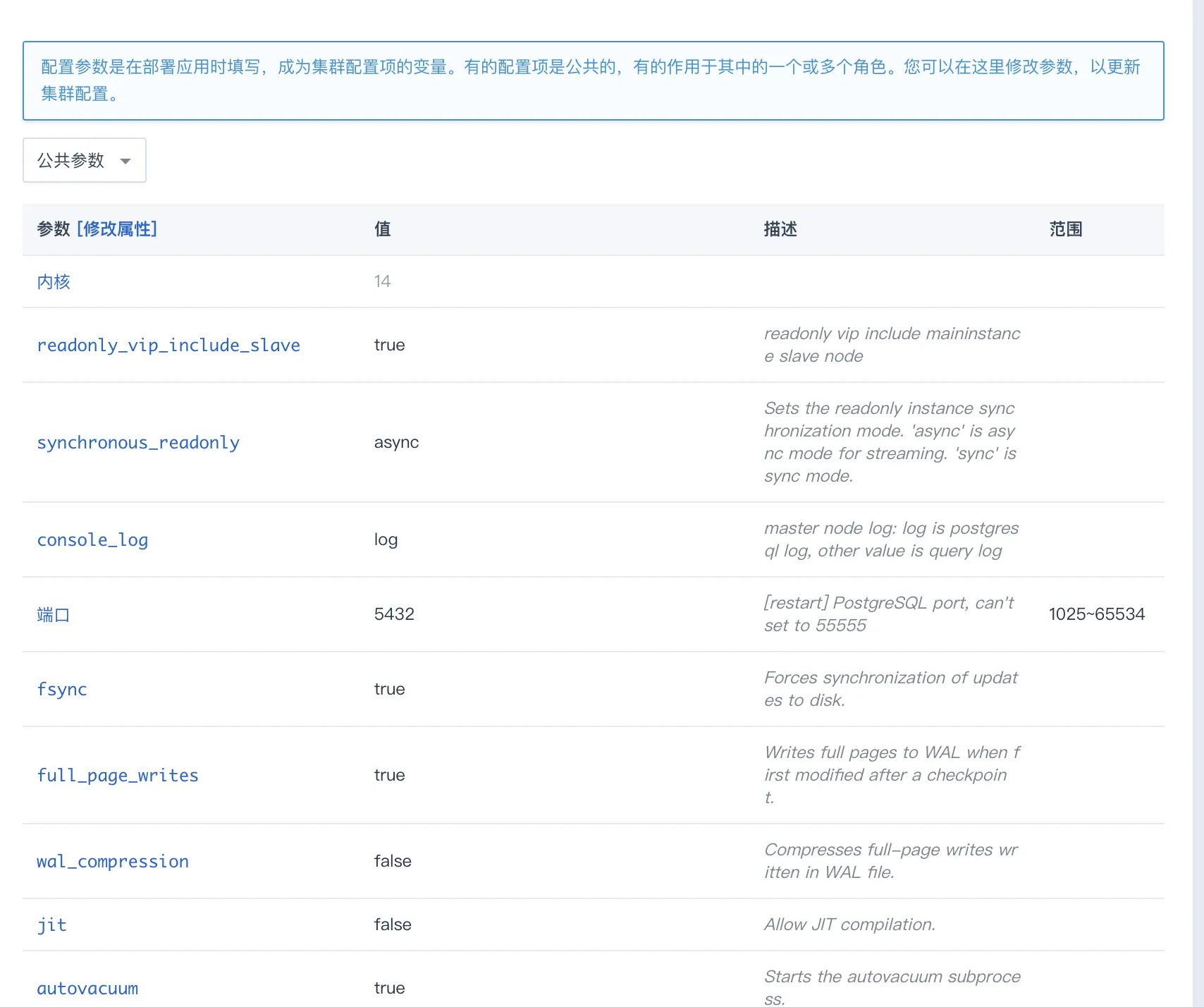Click the 描述 column header
1204x1007 pixels.
tap(780, 228)
